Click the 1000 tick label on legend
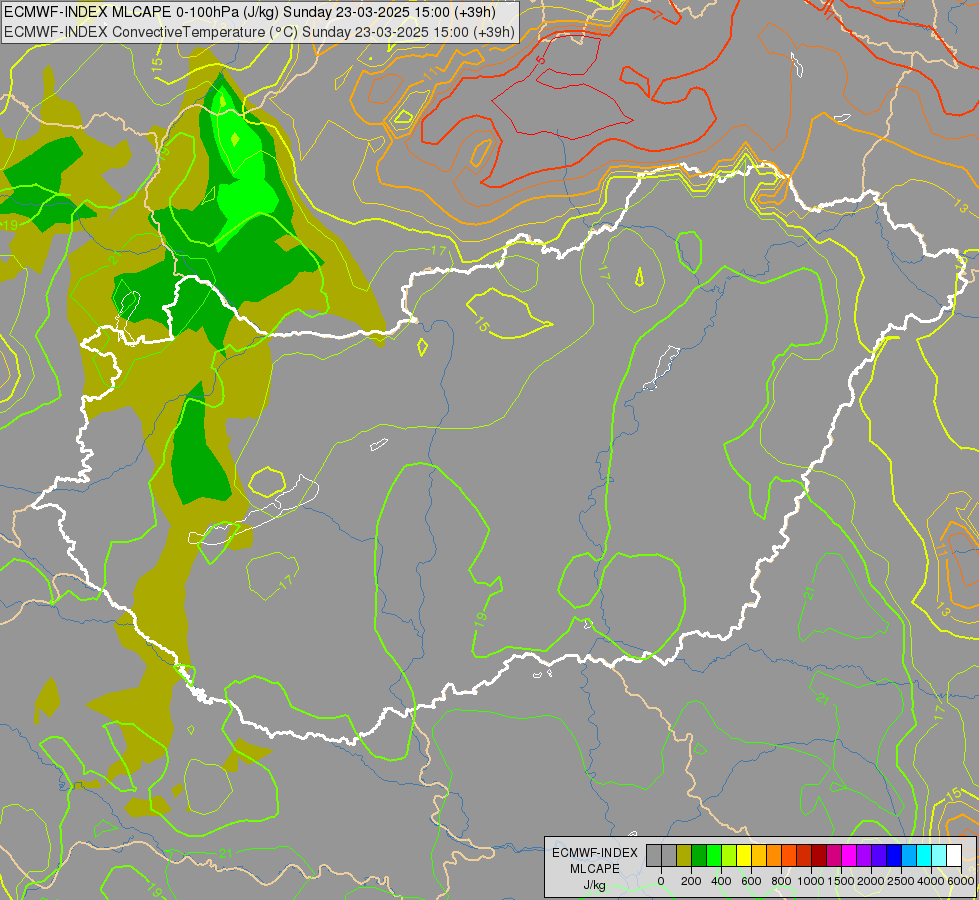This screenshot has height=900, width=979. [x=811, y=881]
